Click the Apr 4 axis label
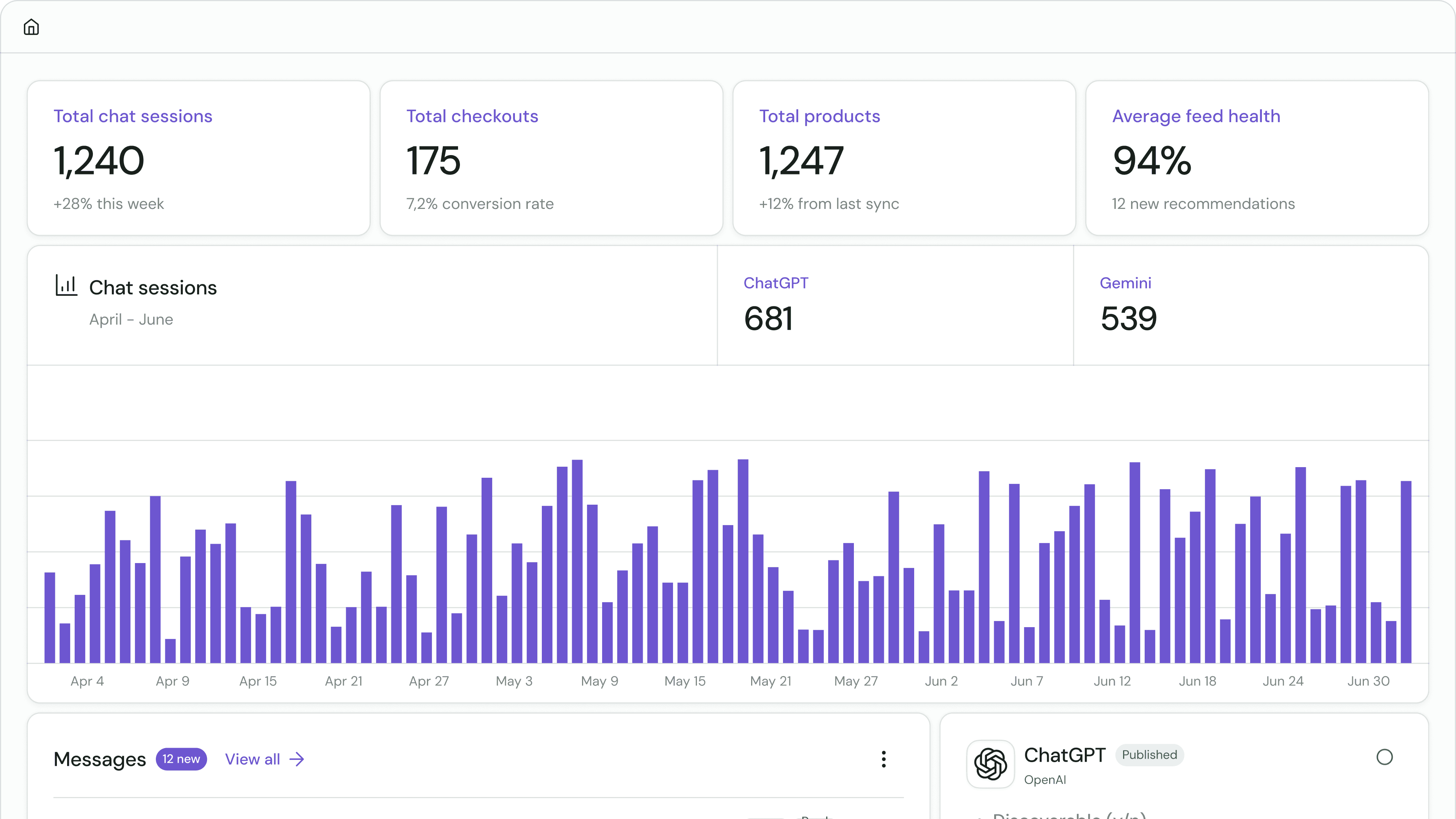 [x=87, y=681]
